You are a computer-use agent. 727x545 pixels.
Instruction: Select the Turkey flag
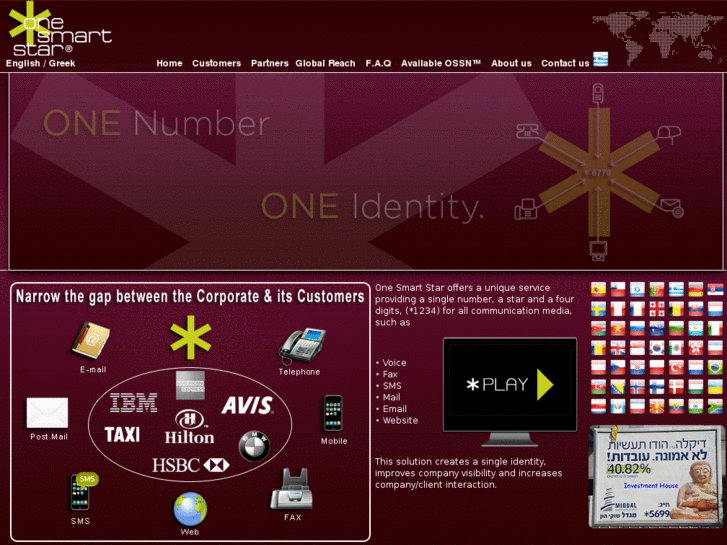[676, 367]
